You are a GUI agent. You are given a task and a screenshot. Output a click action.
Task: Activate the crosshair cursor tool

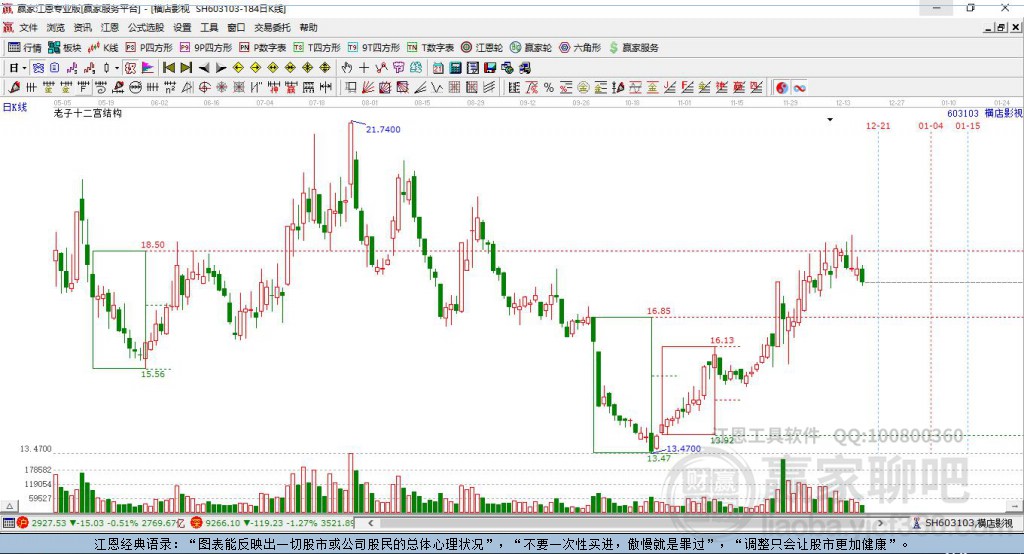364,67
